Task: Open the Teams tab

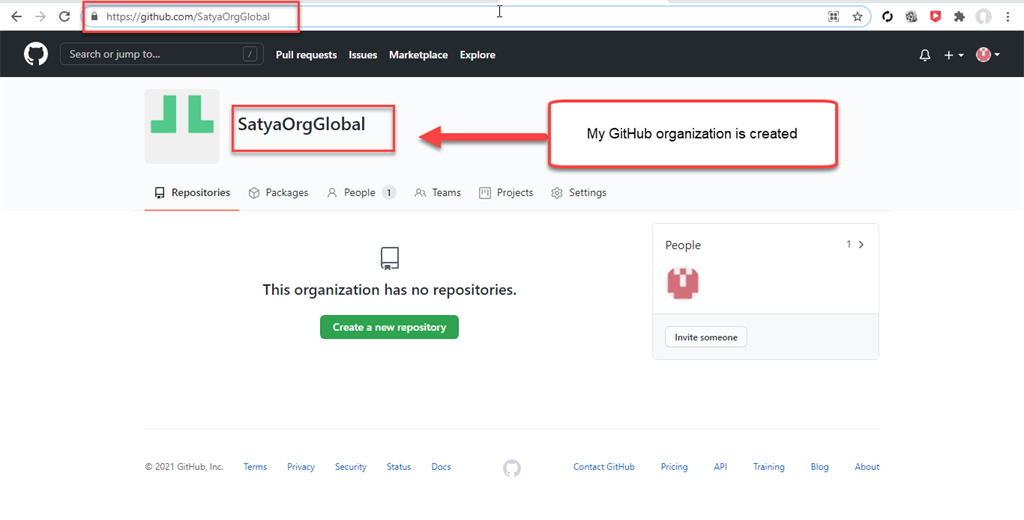Action: 438,193
